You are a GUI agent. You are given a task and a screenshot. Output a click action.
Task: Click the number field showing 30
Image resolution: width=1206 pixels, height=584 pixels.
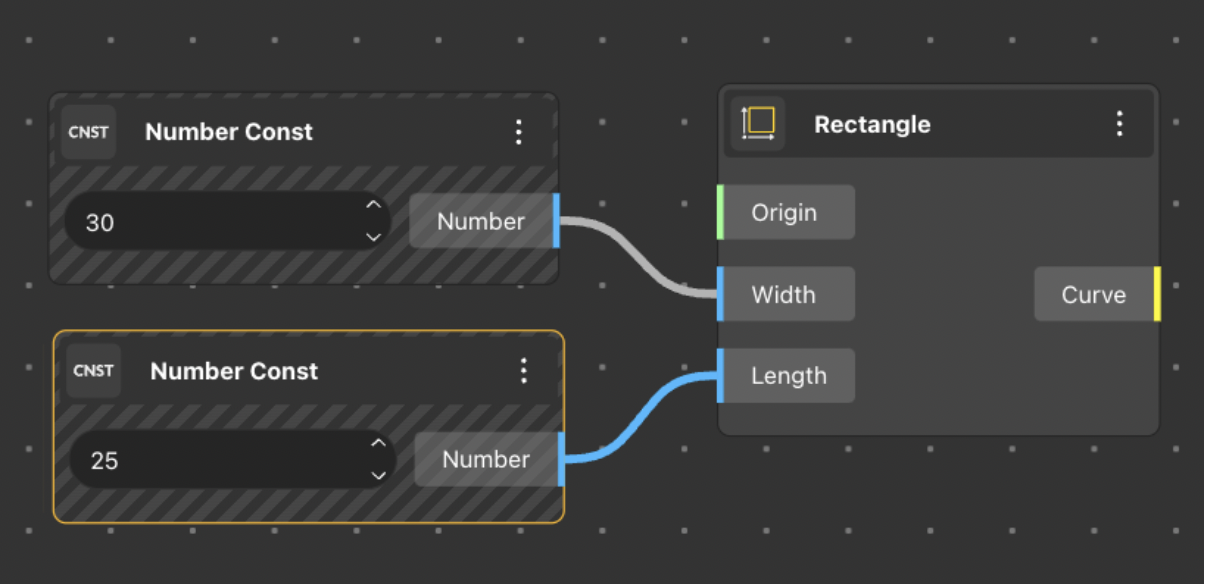[210, 222]
